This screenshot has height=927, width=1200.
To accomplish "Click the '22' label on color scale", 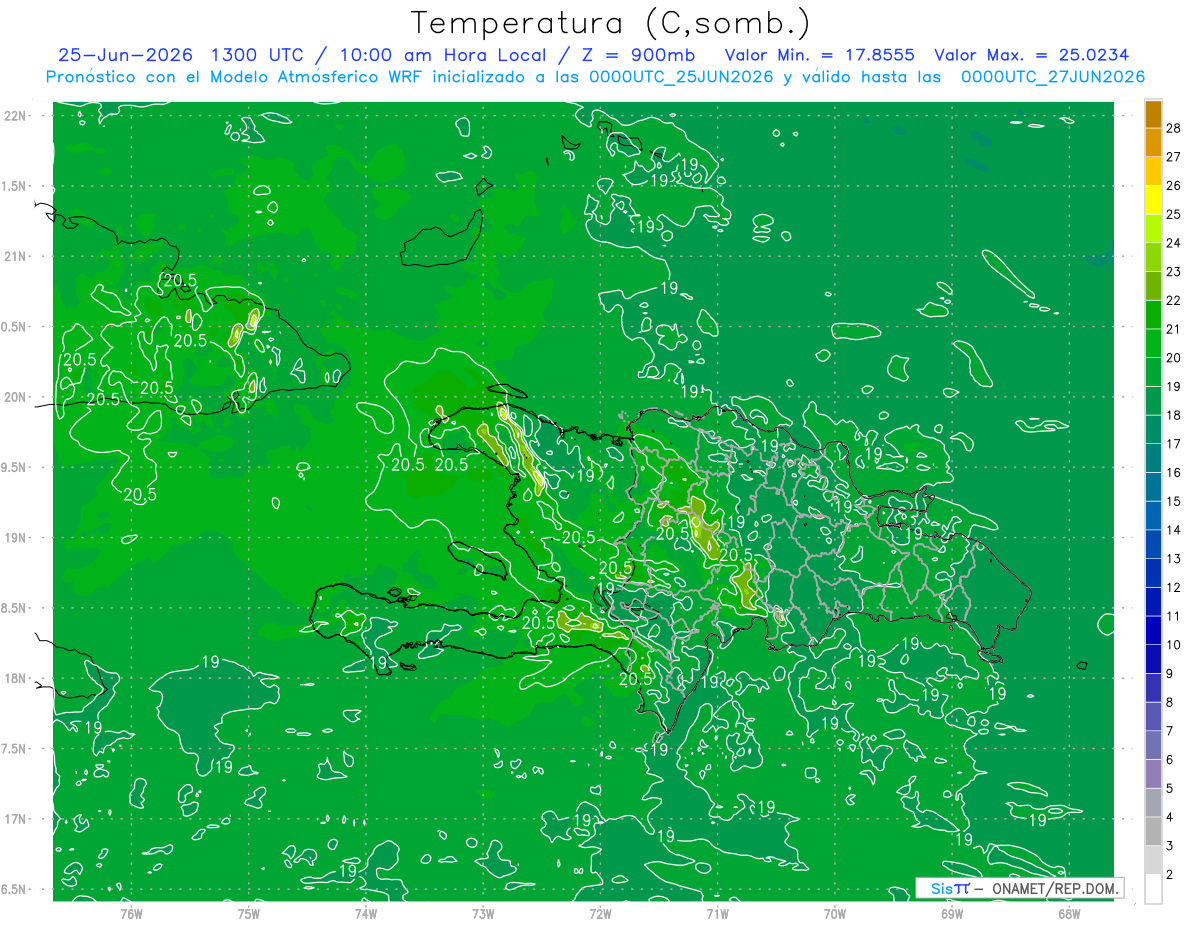I will point(1174,299).
